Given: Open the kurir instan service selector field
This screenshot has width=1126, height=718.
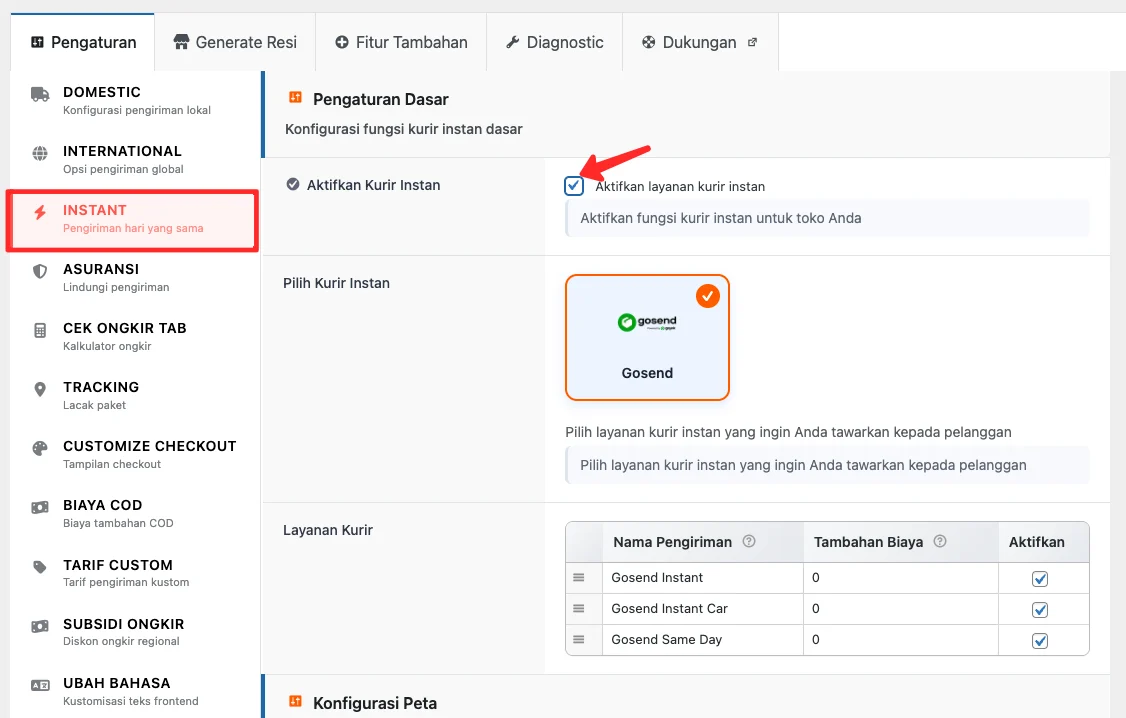Looking at the screenshot, I should (827, 464).
